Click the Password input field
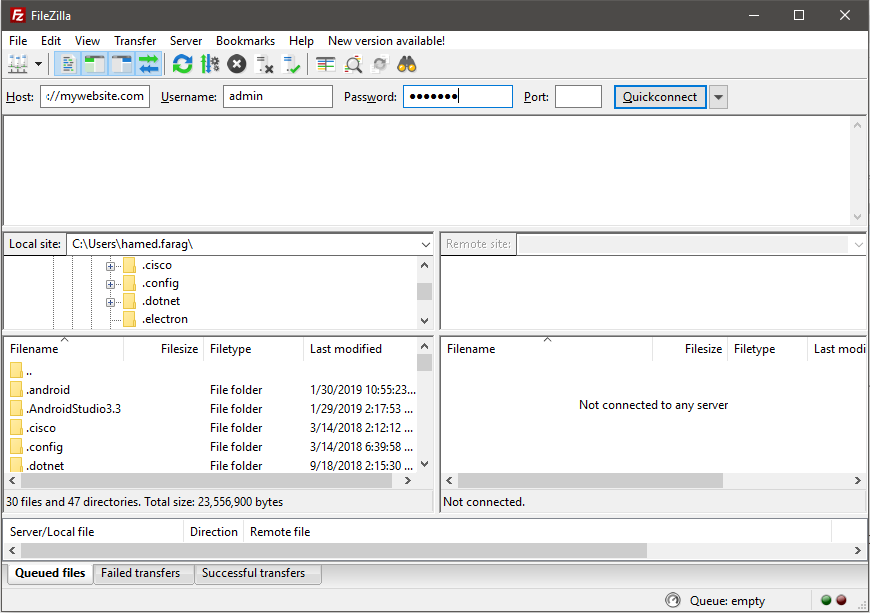This screenshot has height=613, width=870. click(458, 97)
